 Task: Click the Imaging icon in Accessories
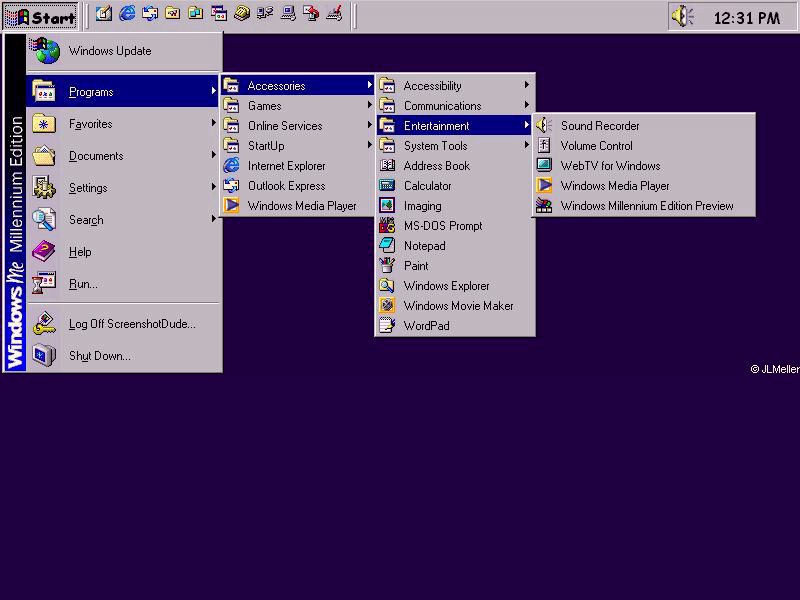coord(387,205)
